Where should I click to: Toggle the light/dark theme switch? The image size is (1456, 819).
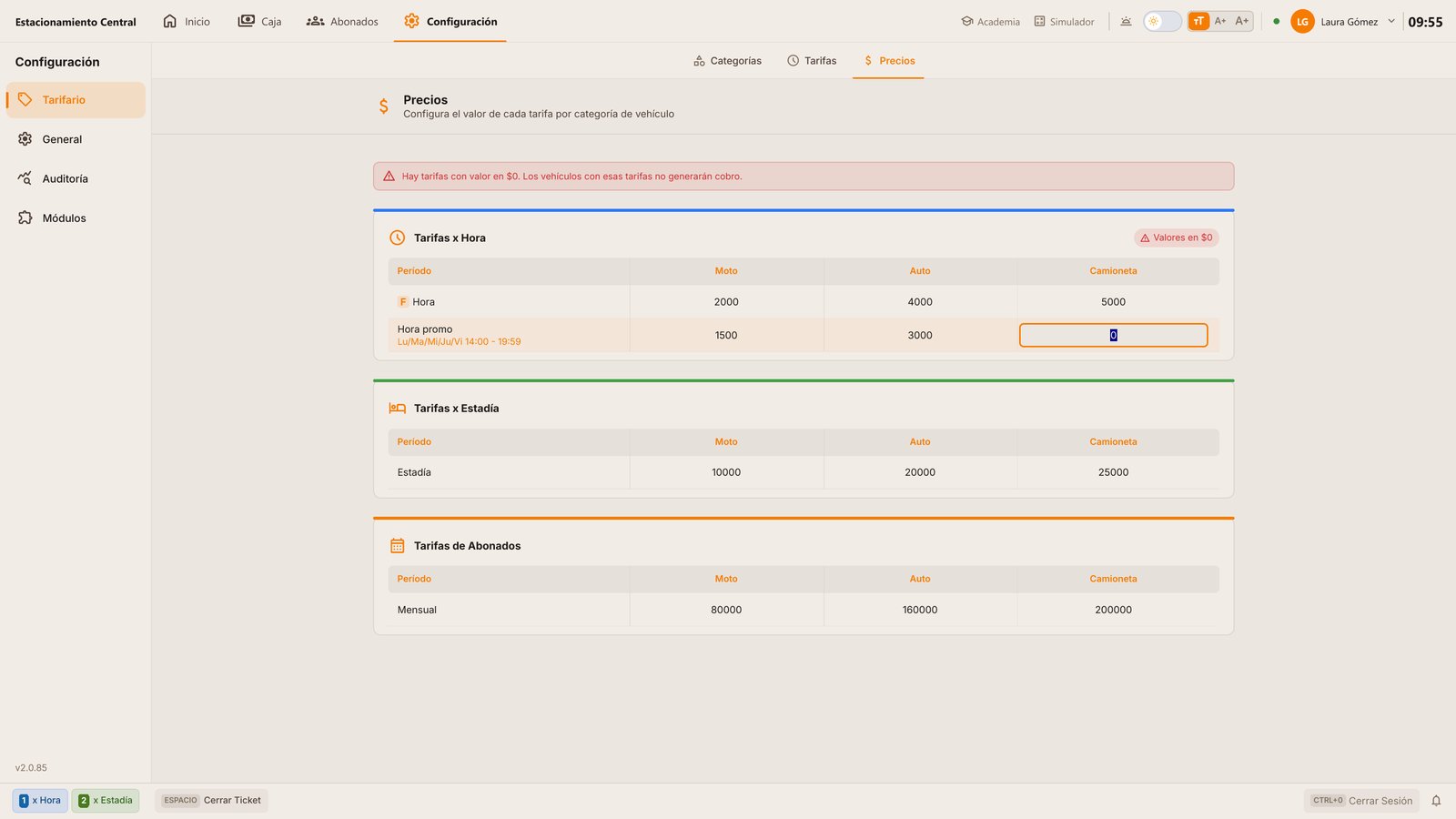[x=1162, y=21]
